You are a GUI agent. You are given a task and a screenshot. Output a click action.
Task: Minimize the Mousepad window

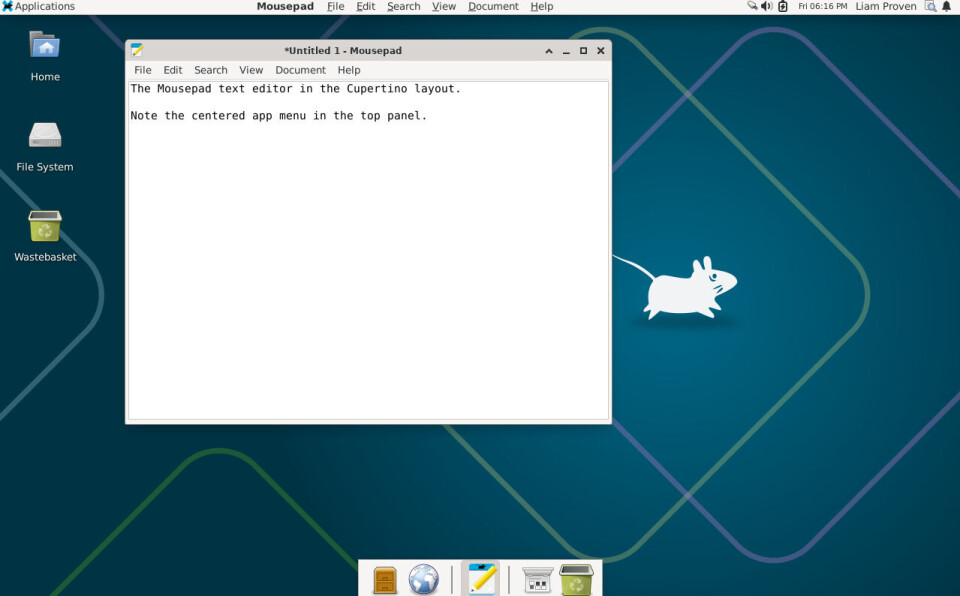tap(566, 51)
